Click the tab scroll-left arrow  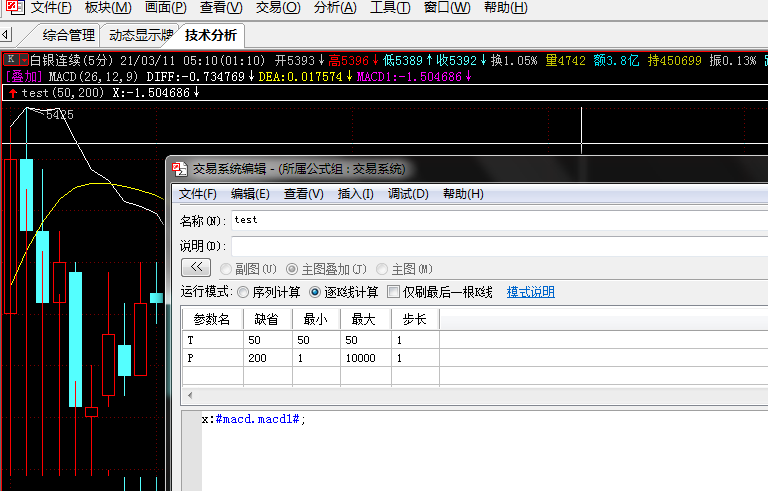point(6,35)
